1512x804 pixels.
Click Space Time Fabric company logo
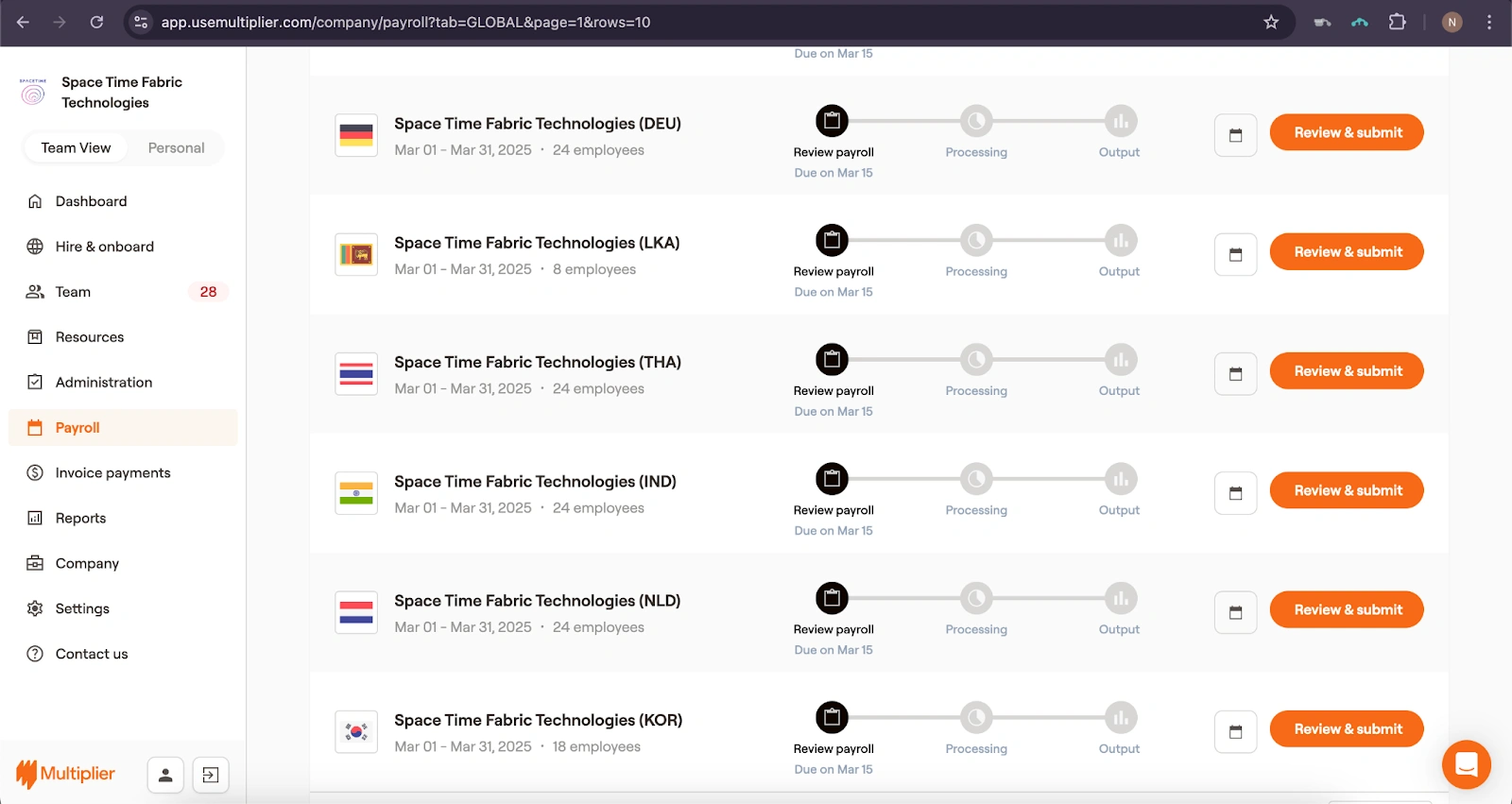pyautogui.click(x=33, y=92)
